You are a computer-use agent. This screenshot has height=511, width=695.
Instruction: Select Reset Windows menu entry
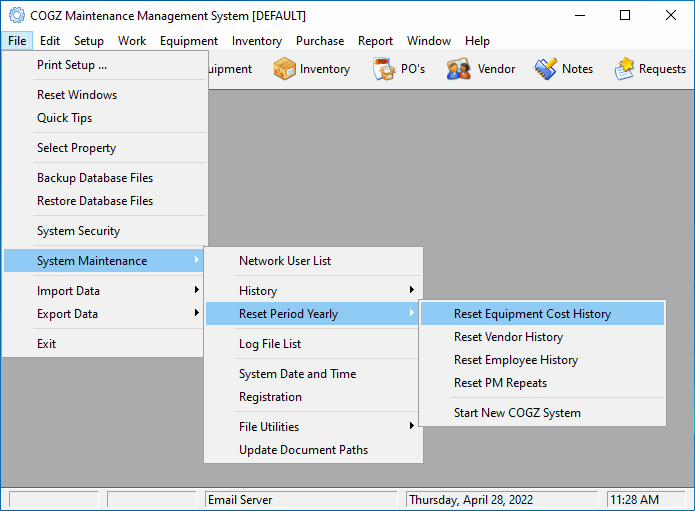(105, 95)
